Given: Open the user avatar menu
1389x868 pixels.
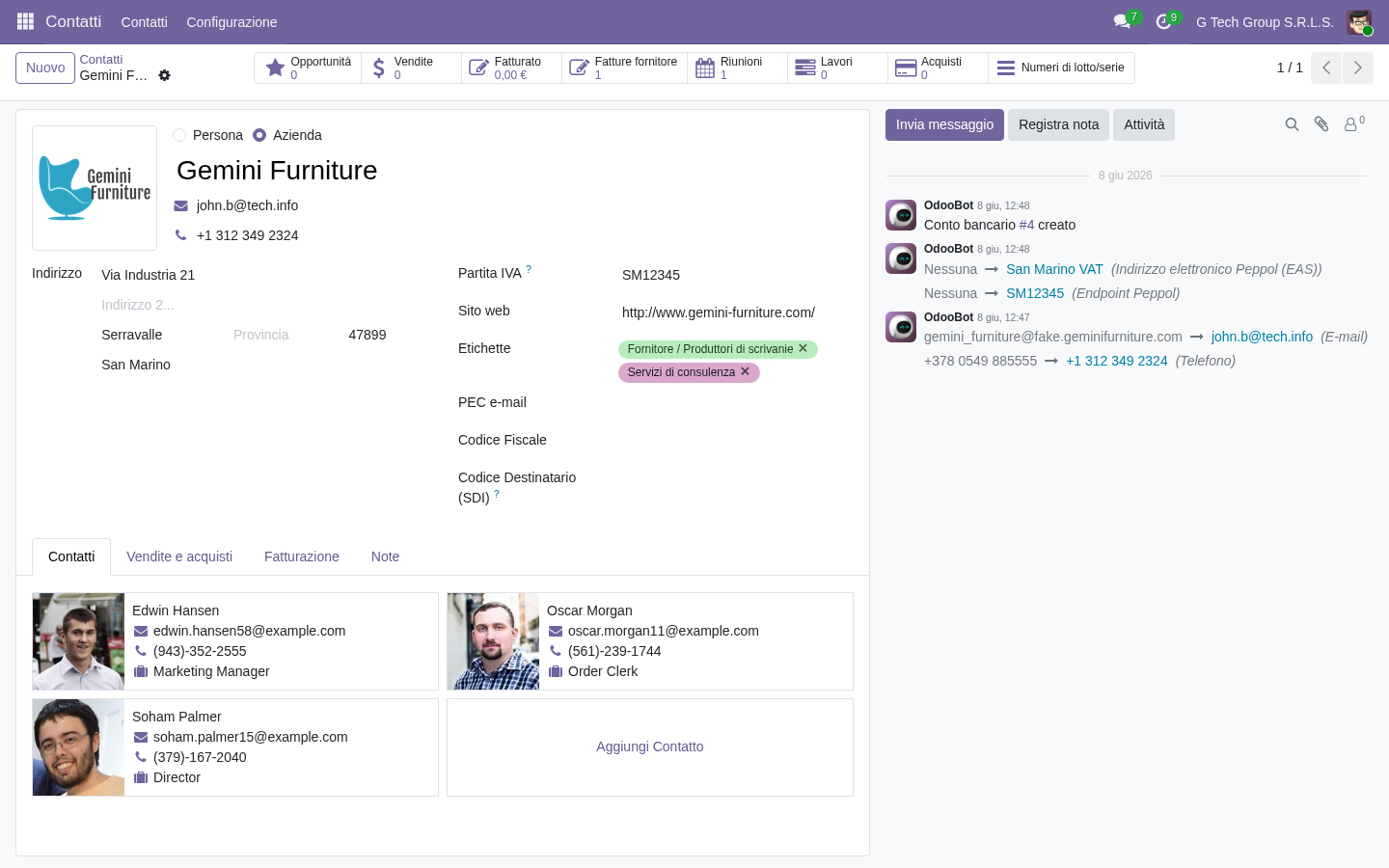Looking at the screenshot, I should point(1359,22).
